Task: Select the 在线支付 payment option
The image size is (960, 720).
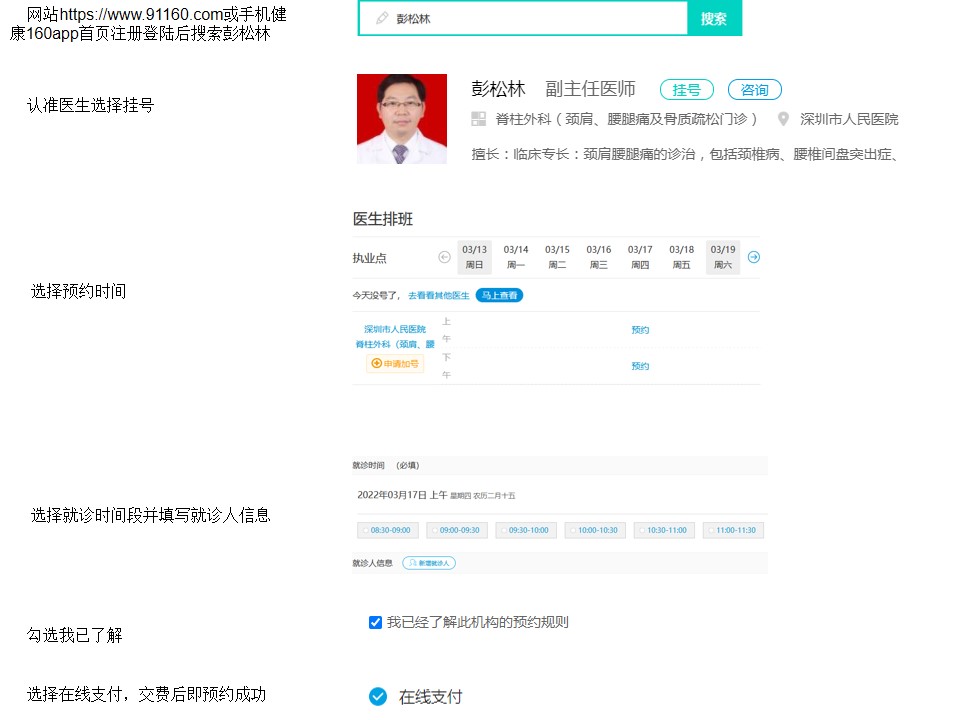Action: 378,697
